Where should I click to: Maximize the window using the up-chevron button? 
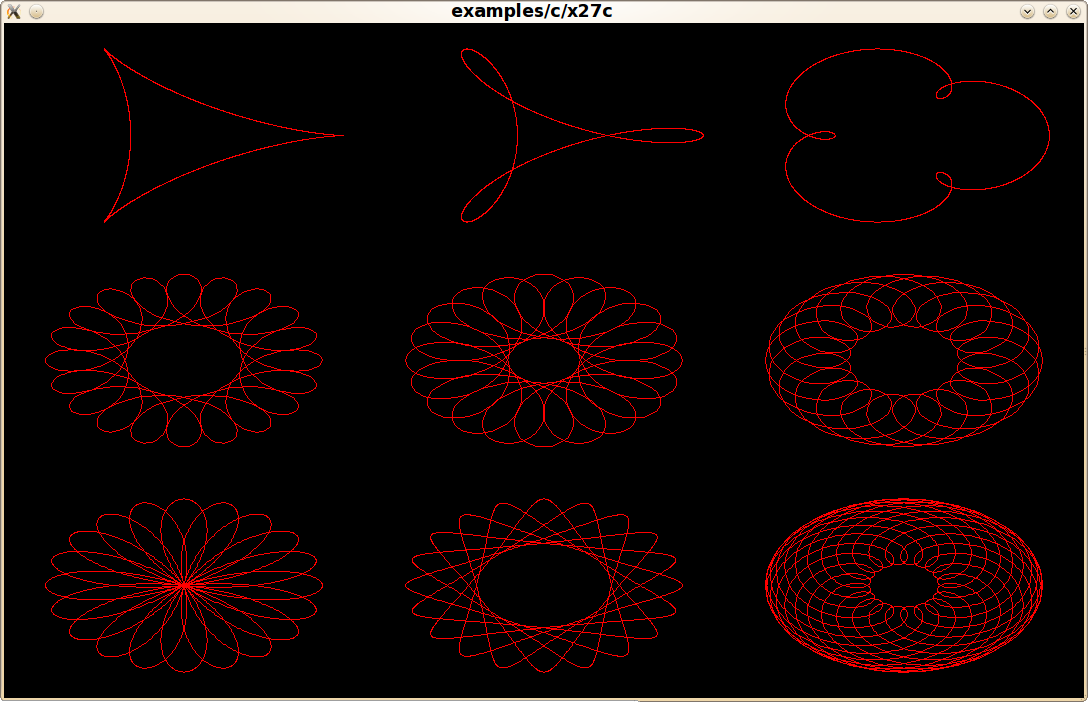click(x=1050, y=11)
